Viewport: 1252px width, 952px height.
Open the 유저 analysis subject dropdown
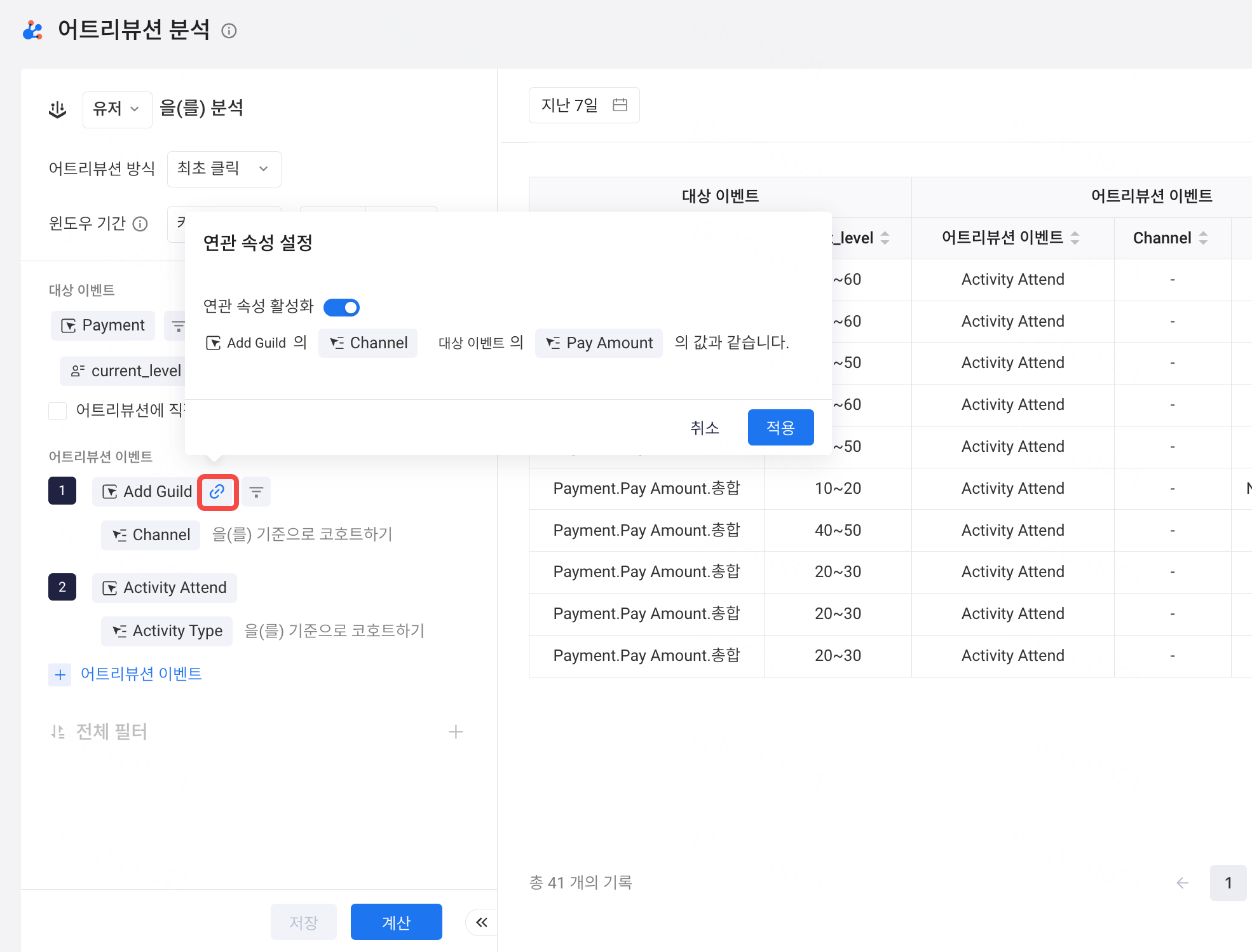pyautogui.click(x=117, y=109)
